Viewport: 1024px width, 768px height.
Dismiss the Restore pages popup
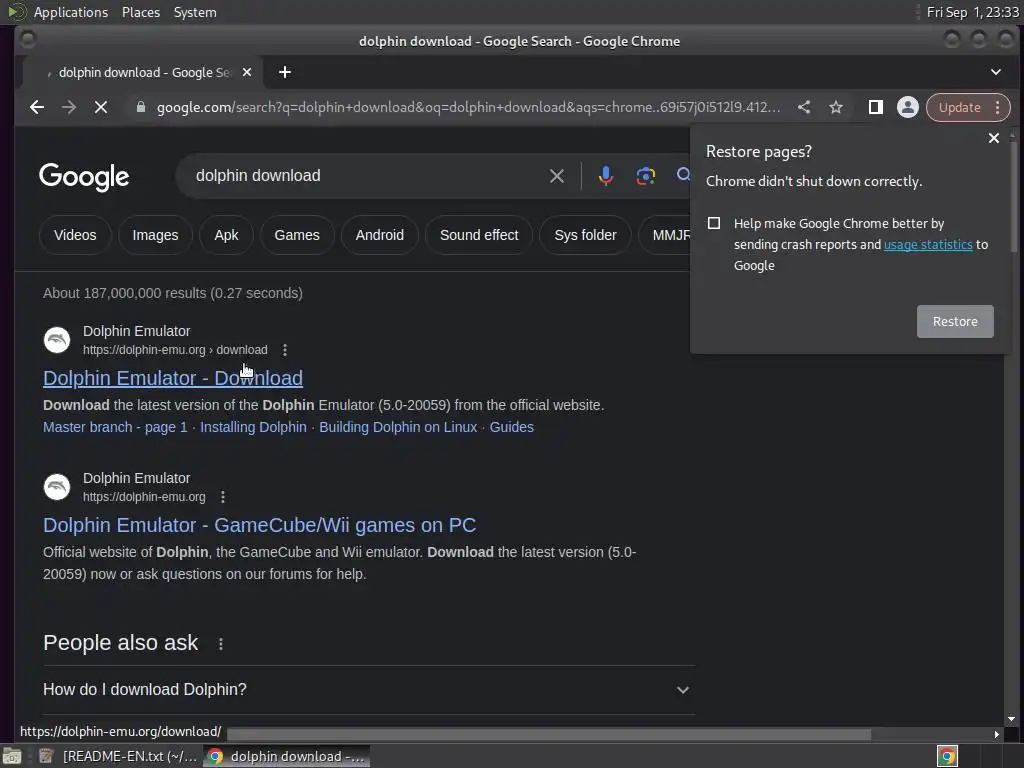pyautogui.click(x=993, y=138)
